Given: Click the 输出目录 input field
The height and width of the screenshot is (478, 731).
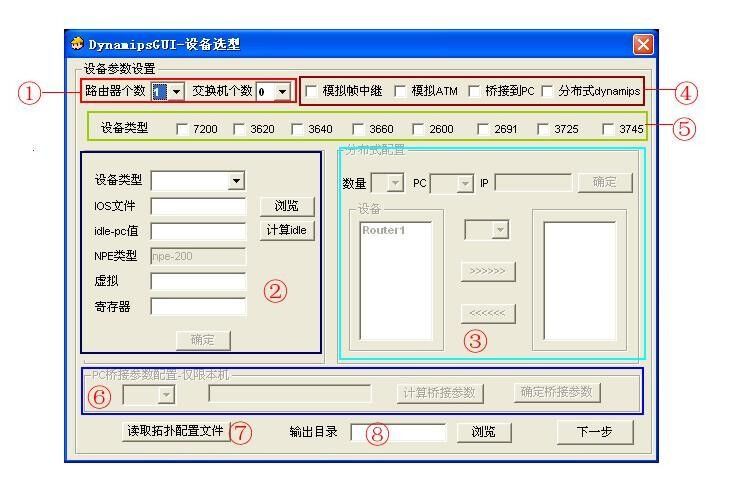Looking at the screenshot, I should click(x=398, y=433).
